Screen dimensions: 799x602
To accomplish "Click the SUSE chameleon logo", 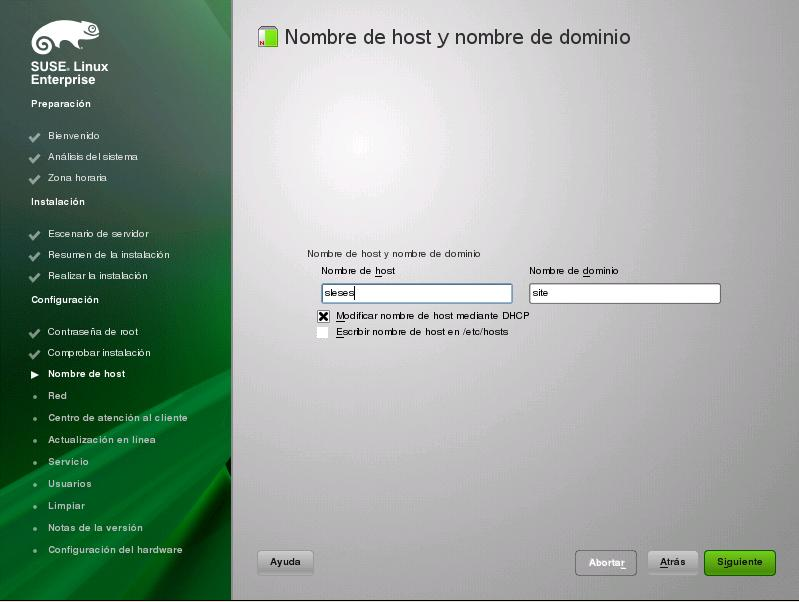I will (65, 37).
